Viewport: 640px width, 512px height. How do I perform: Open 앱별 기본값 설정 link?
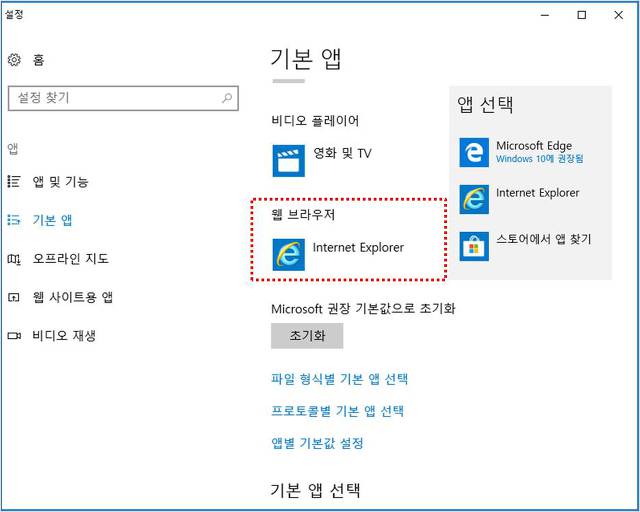[x=317, y=443]
